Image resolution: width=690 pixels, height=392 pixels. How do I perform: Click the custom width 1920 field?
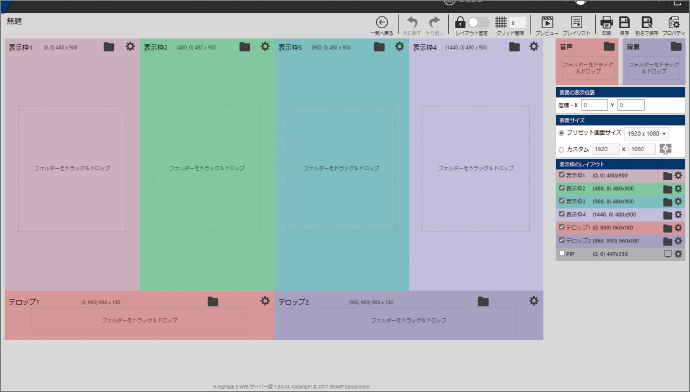(606, 149)
